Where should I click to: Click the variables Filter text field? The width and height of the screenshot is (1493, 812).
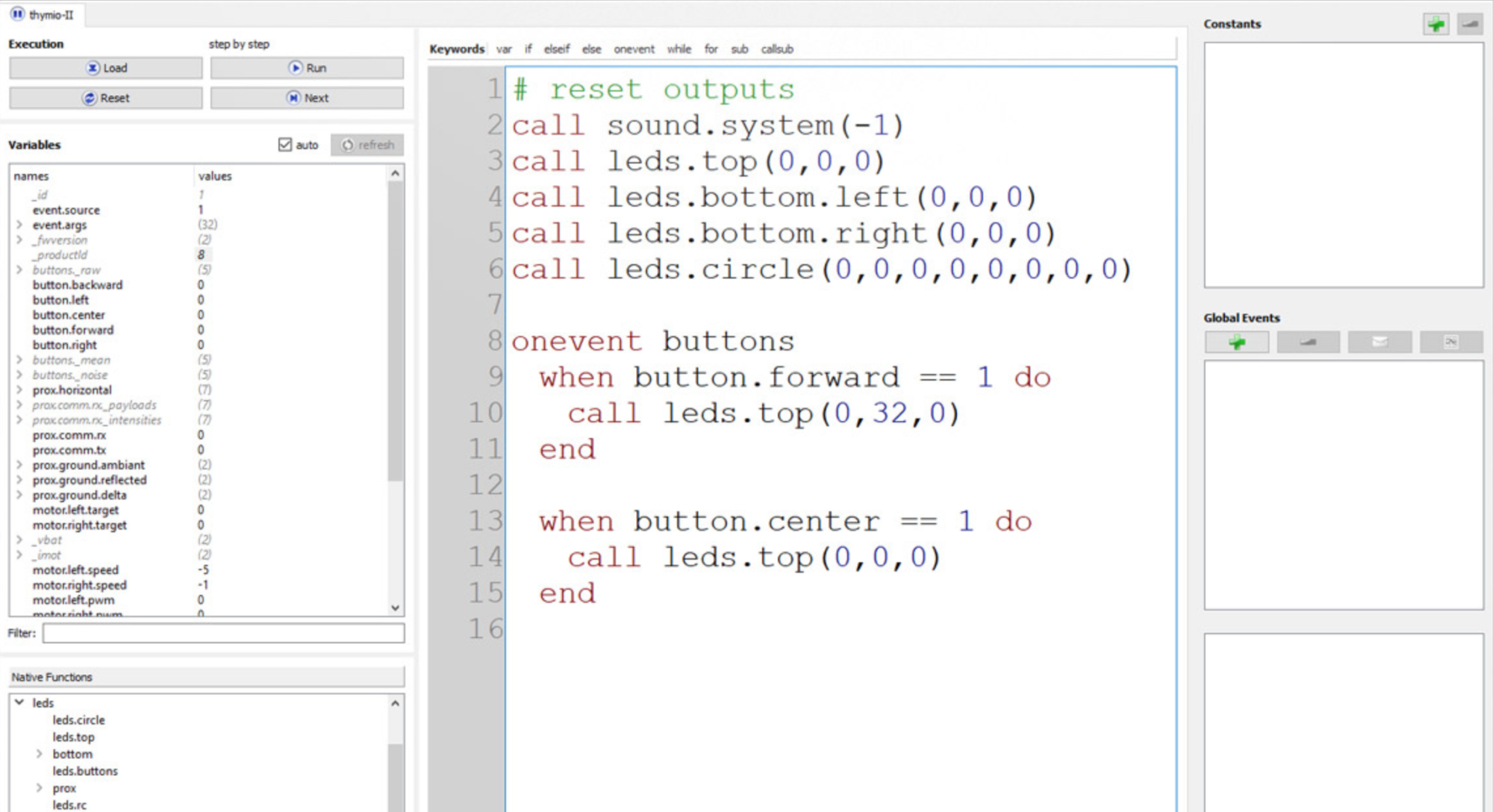coord(223,633)
